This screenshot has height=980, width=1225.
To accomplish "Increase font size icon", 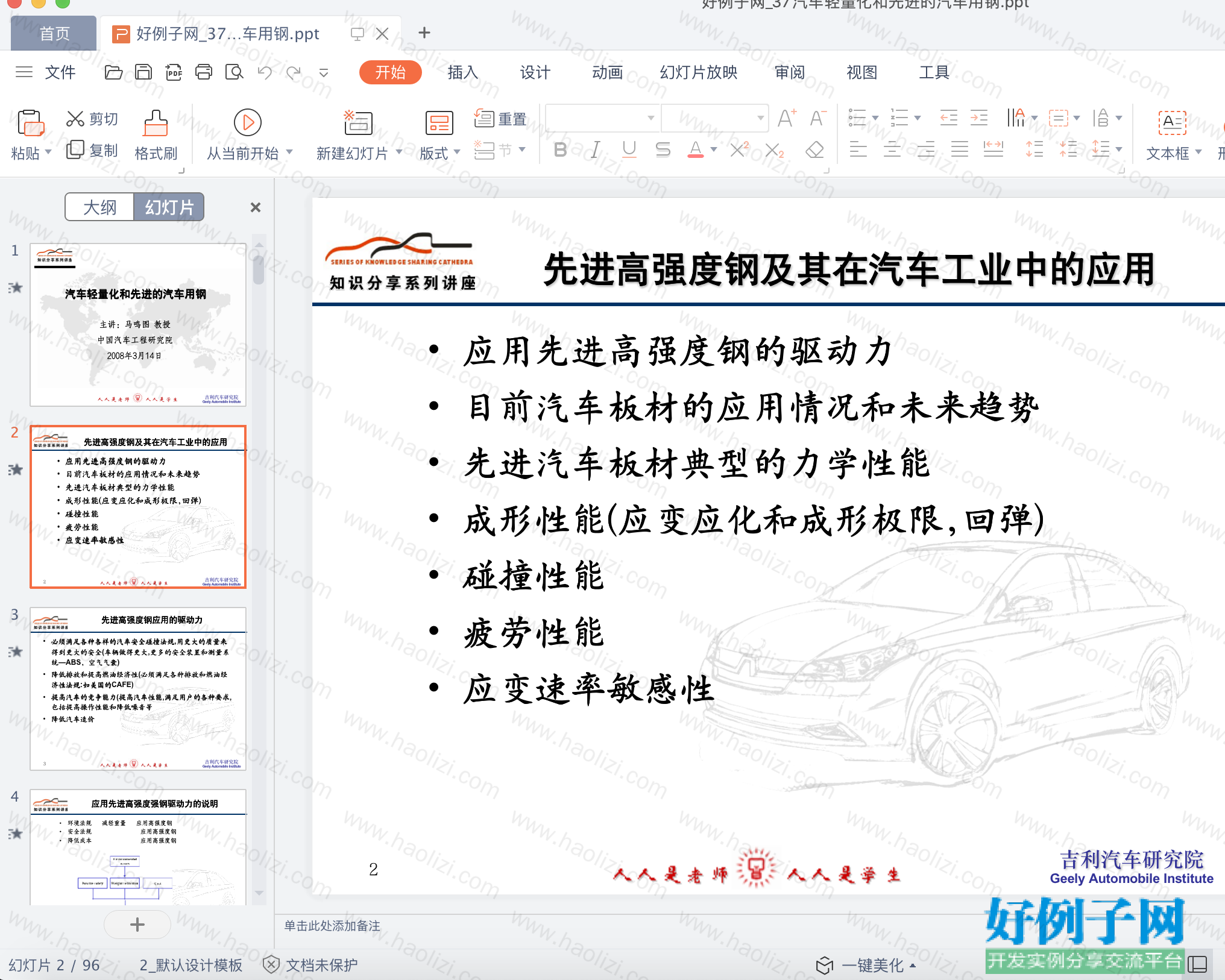I will [x=787, y=118].
